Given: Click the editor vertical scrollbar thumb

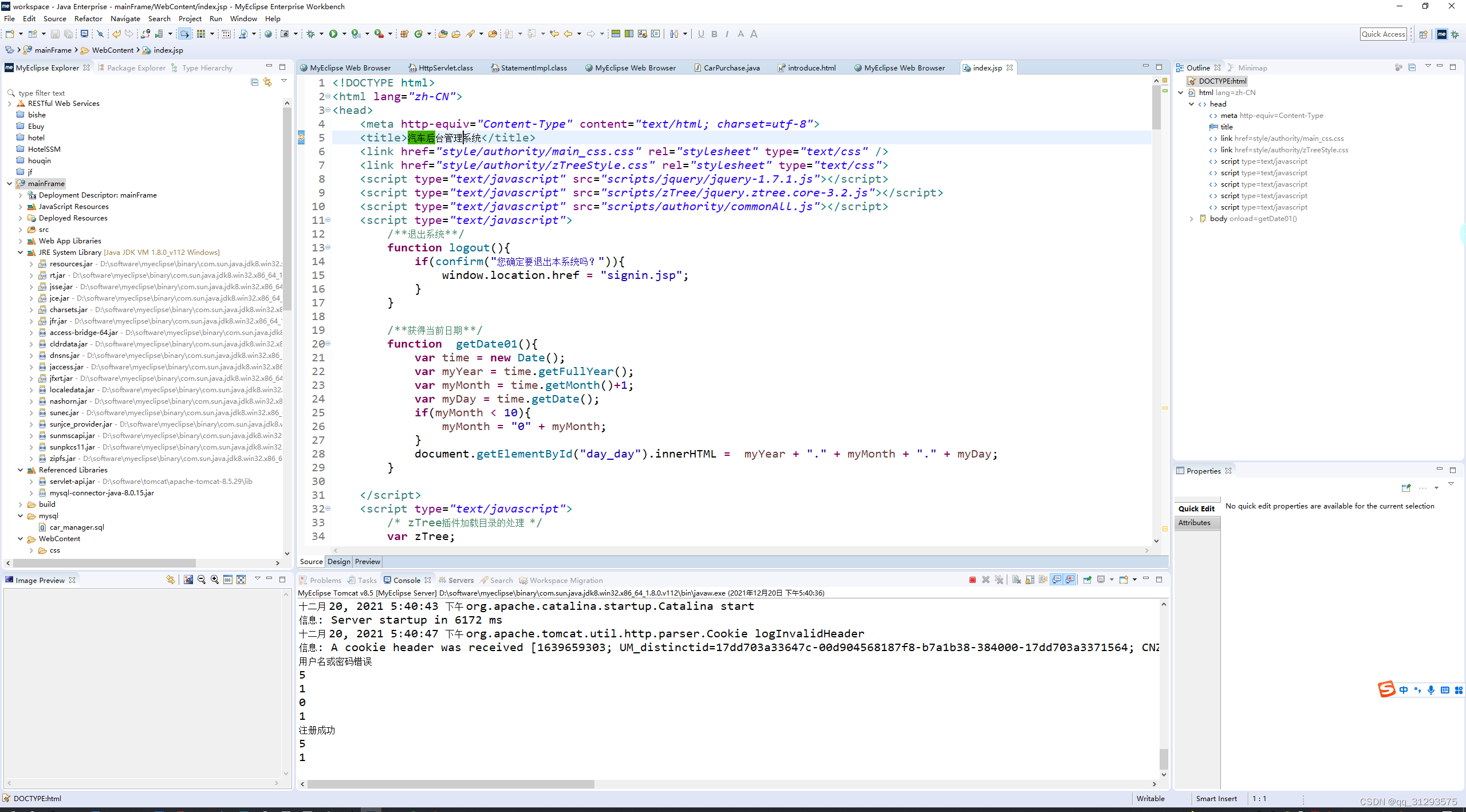Looking at the screenshot, I should 1156,107.
